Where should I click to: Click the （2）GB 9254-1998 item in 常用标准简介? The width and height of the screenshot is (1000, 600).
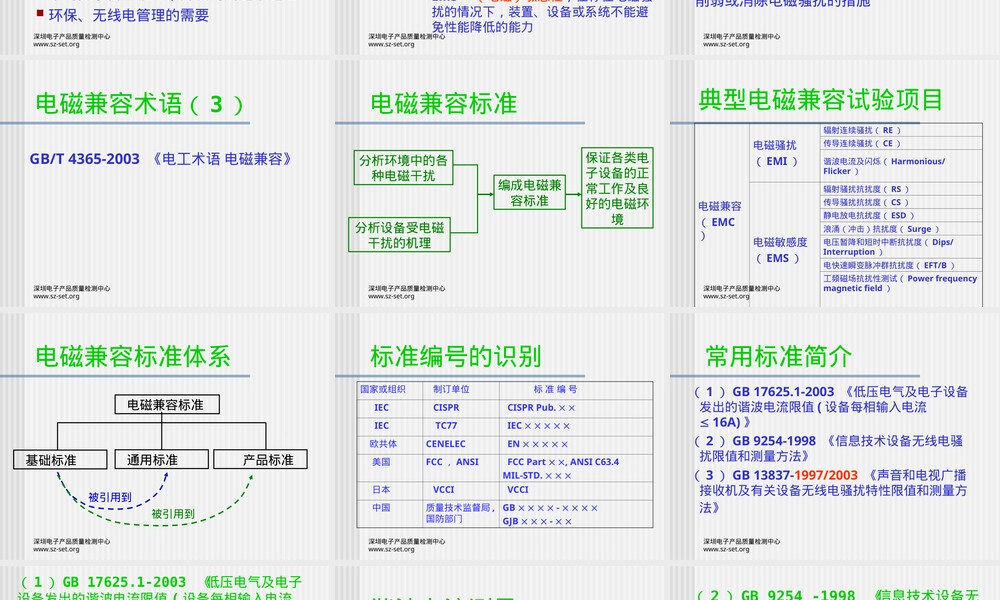click(x=829, y=448)
